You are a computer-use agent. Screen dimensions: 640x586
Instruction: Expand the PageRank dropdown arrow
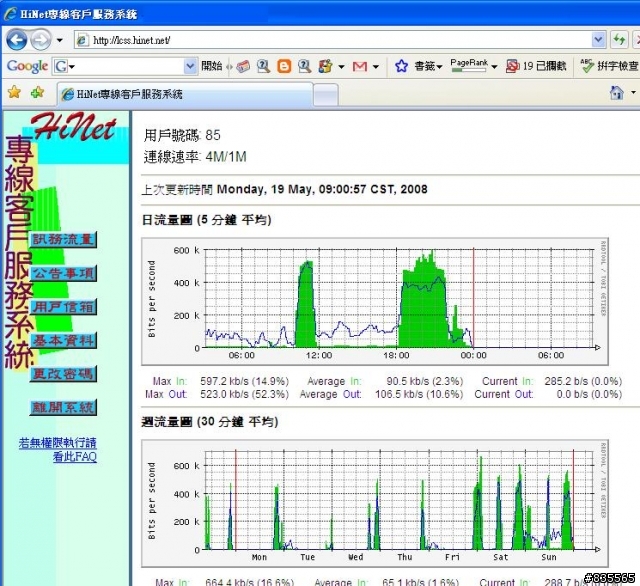pyautogui.click(x=494, y=67)
